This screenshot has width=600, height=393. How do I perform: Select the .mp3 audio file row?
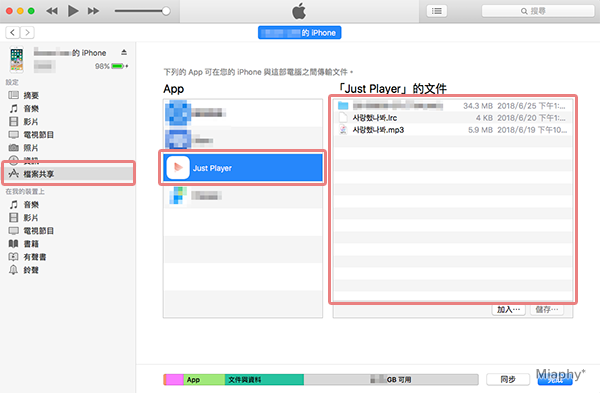453,130
